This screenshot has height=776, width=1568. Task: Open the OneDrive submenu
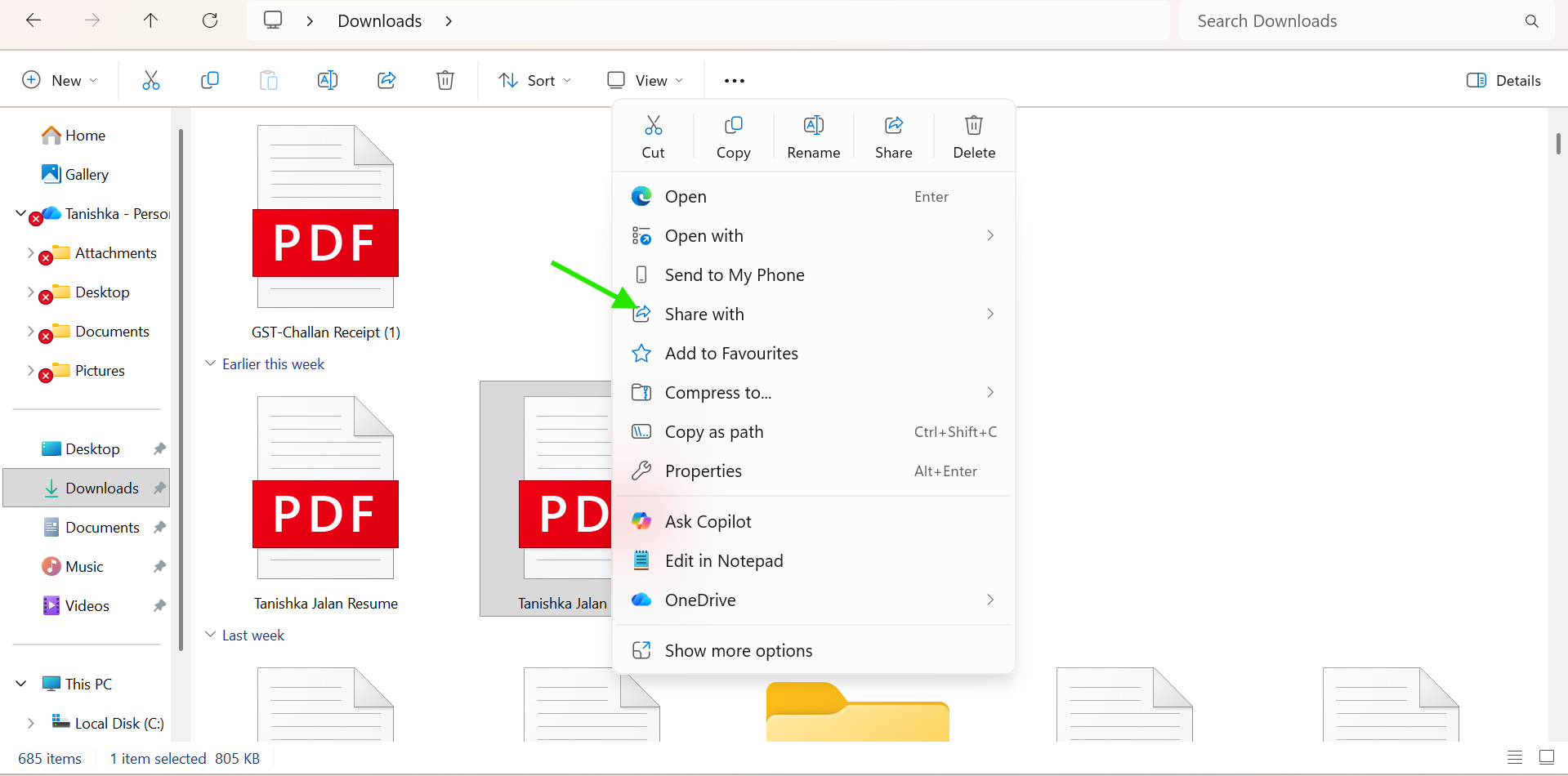(x=814, y=600)
